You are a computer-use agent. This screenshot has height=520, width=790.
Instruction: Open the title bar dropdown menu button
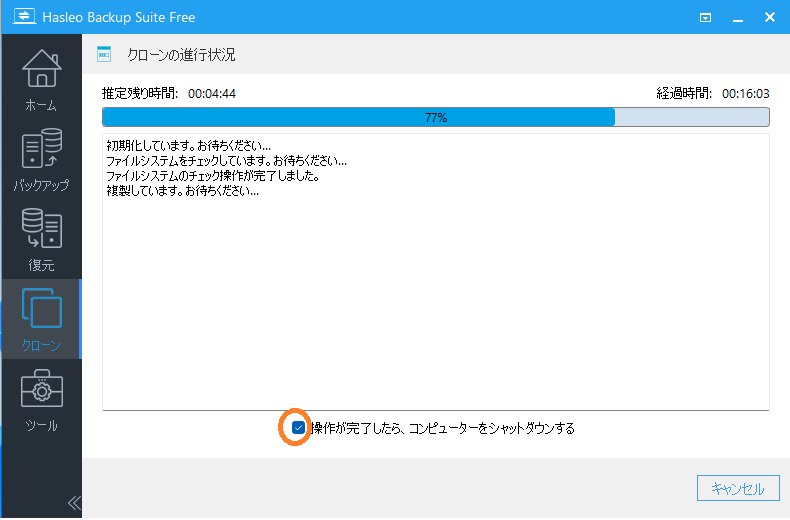[x=705, y=18]
